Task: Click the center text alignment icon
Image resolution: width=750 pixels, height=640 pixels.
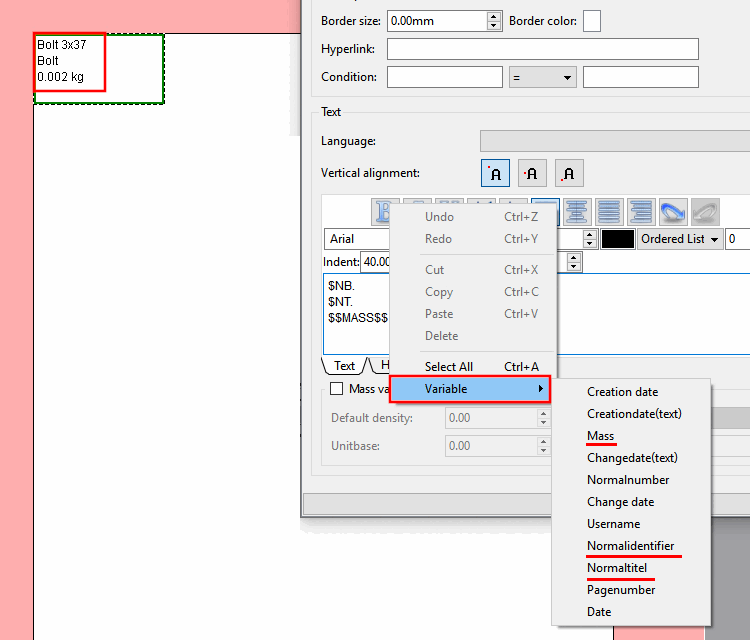Action: [577, 211]
